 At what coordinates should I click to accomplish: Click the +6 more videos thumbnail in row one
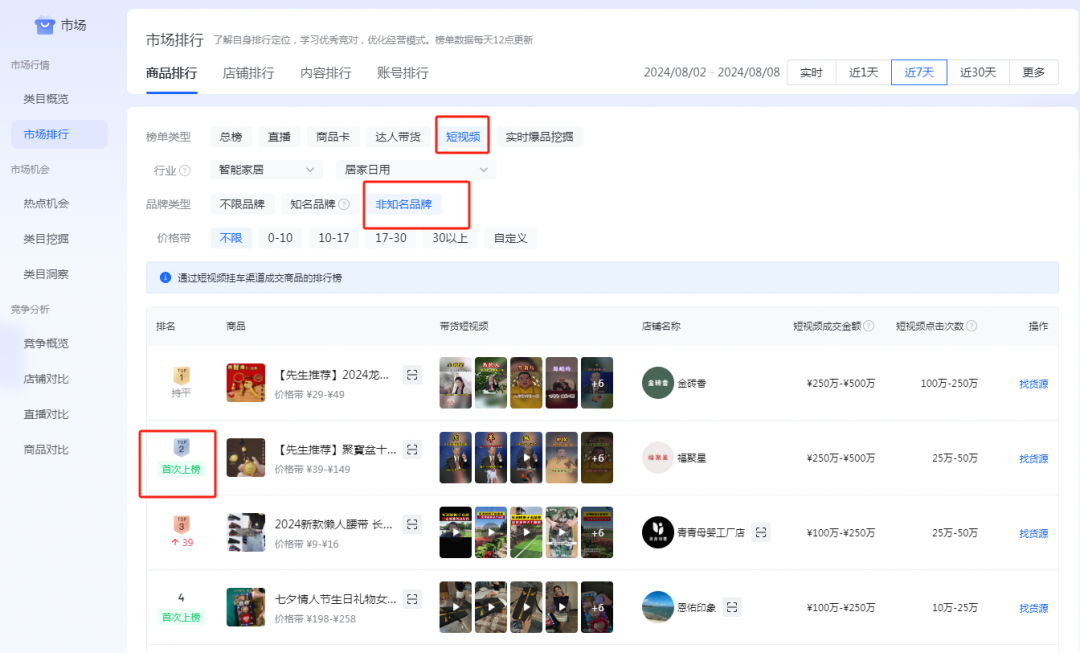tap(596, 382)
